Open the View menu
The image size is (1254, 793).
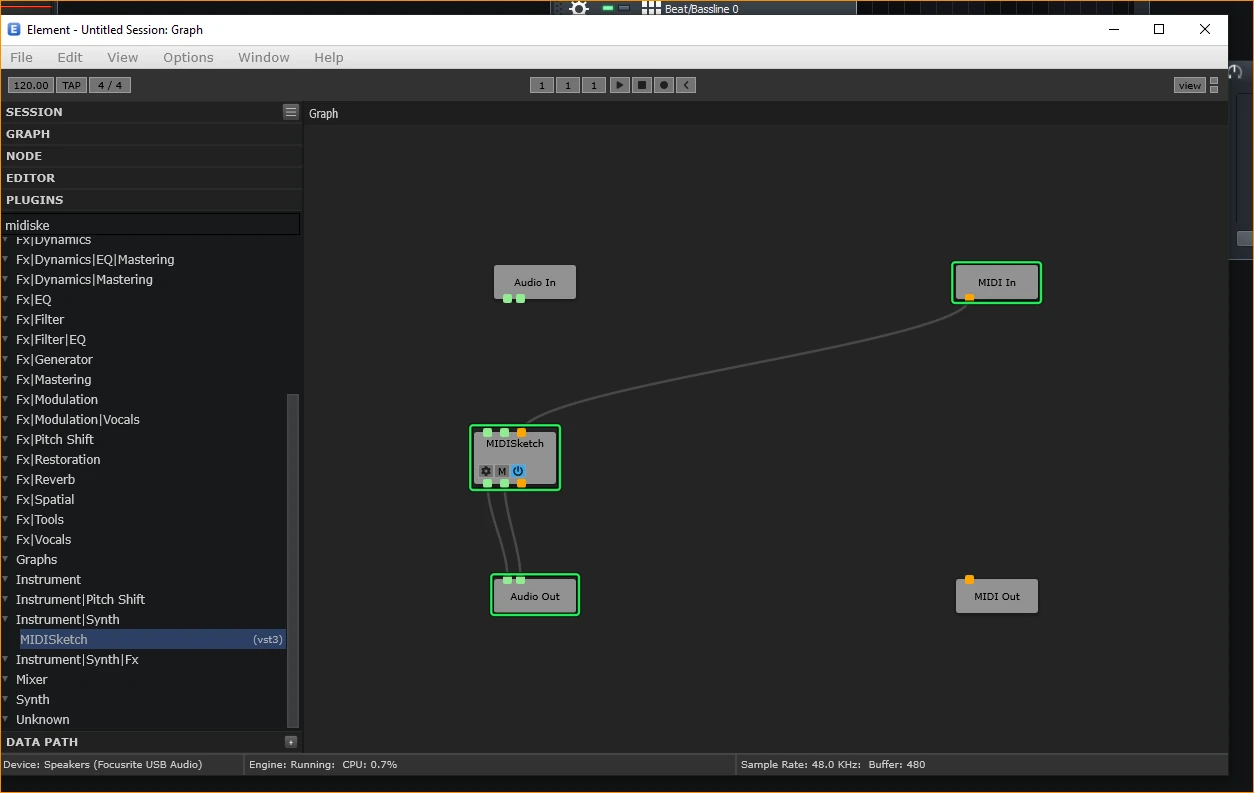coord(123,57)
